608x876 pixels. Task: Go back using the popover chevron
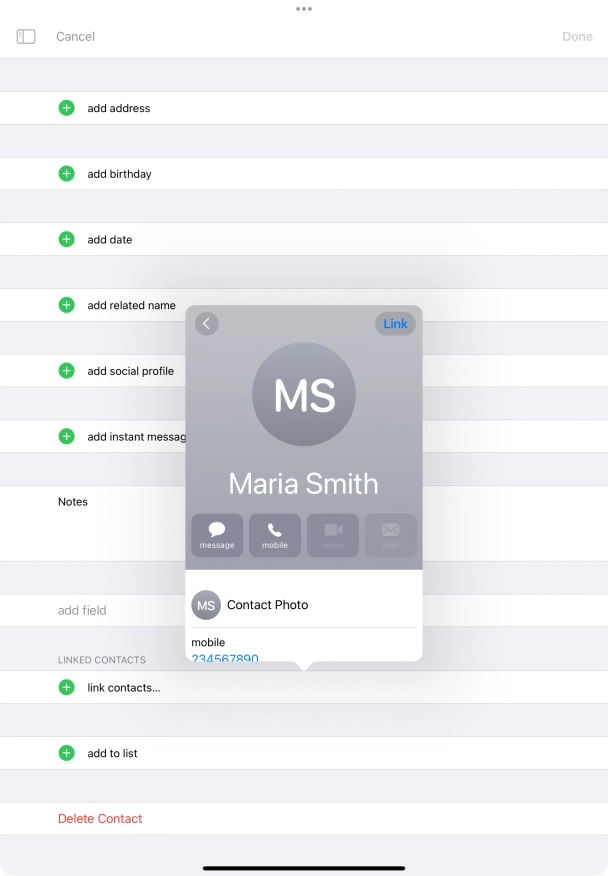(x=207, y=323)
